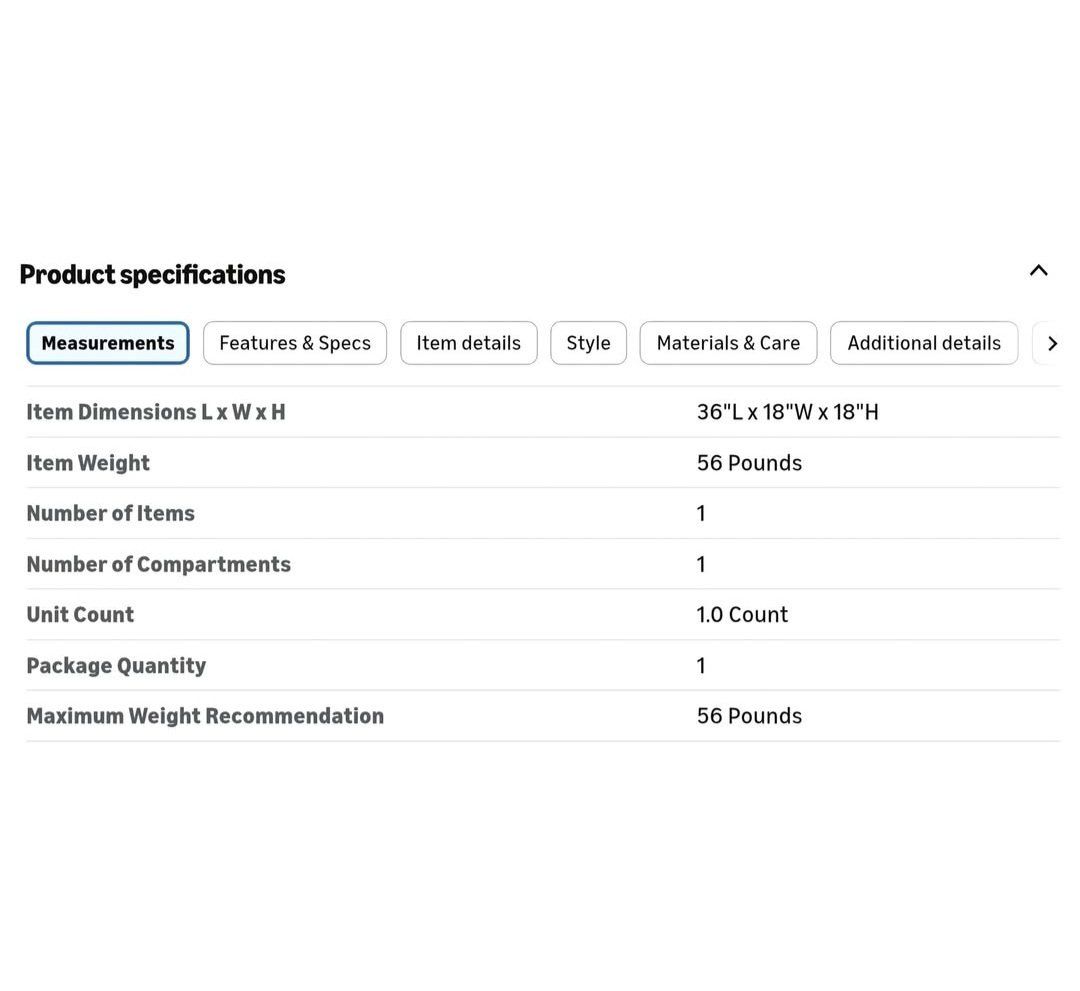Click the Maximum Weight Recommendation 56 Pounds value
Screen dimensions: 1080x991
[x=749, y=716]
